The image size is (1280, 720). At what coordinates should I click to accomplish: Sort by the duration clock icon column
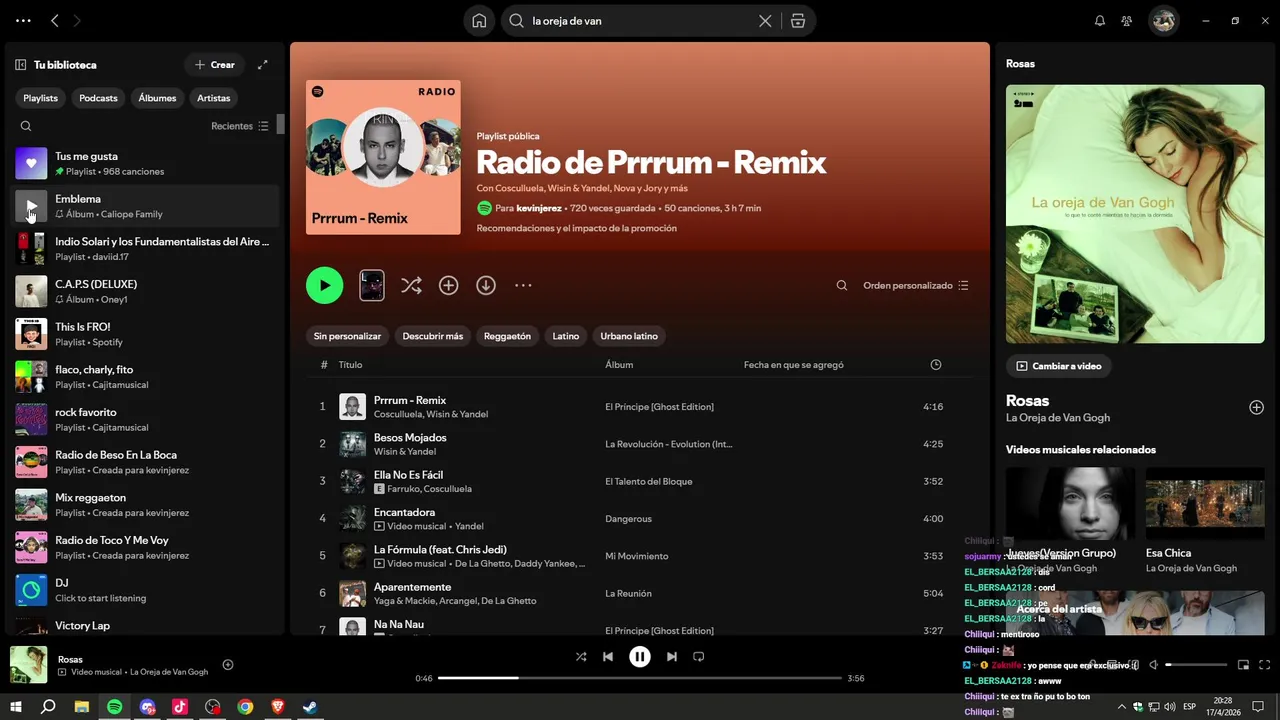coord(936,365)
